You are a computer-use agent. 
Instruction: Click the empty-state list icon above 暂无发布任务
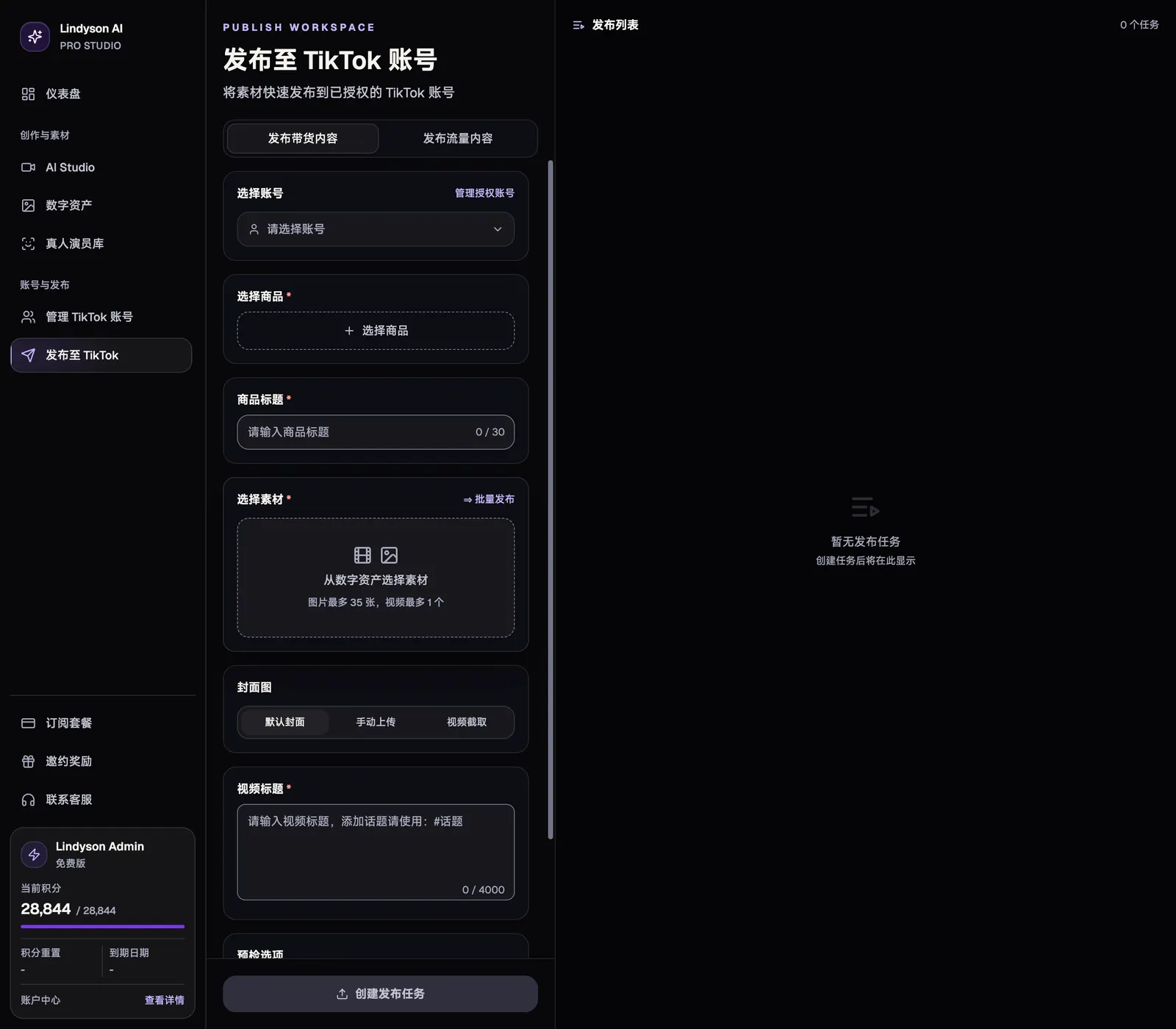(865, 507)
